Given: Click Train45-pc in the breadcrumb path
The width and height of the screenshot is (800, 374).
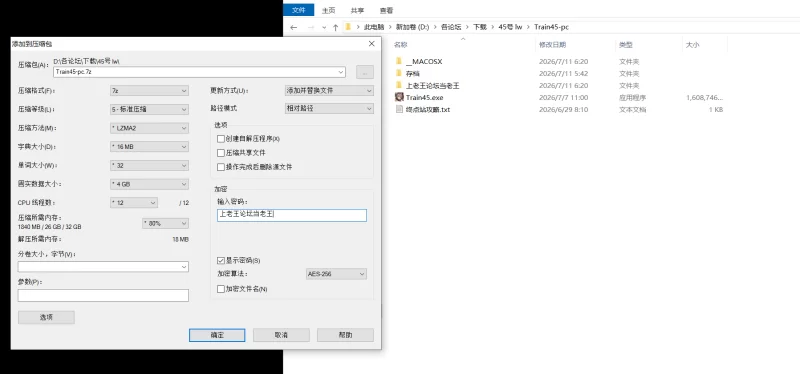Looking at the screenshot, I should [x=551, y=27].
